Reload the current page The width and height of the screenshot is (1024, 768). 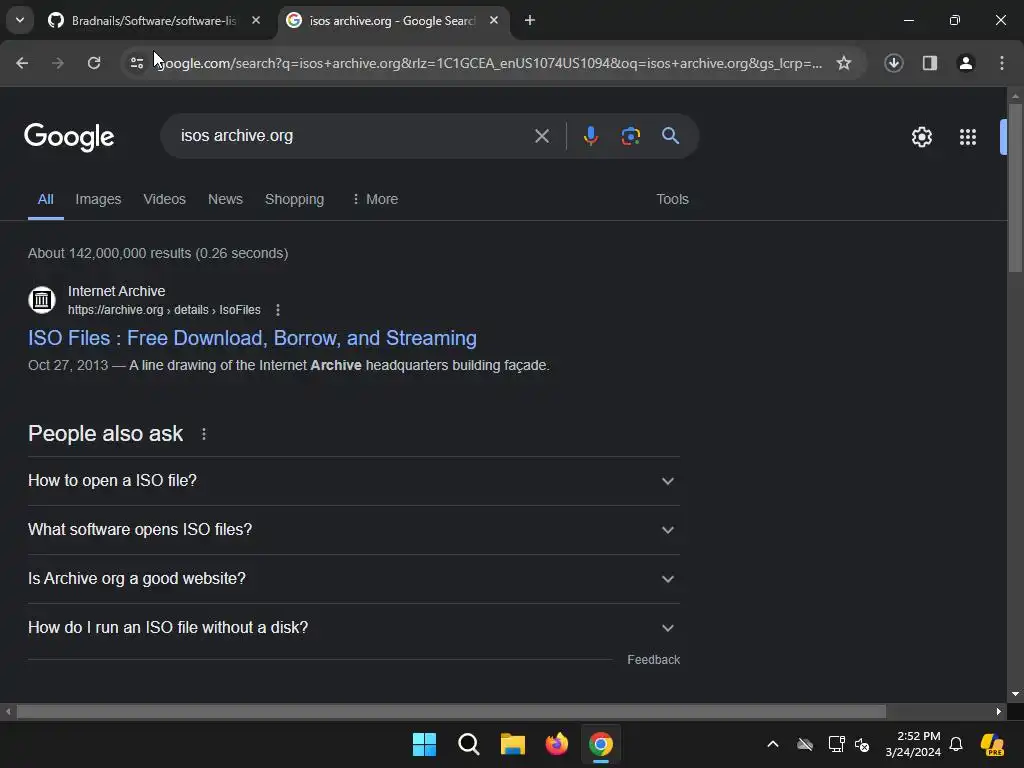94,63
